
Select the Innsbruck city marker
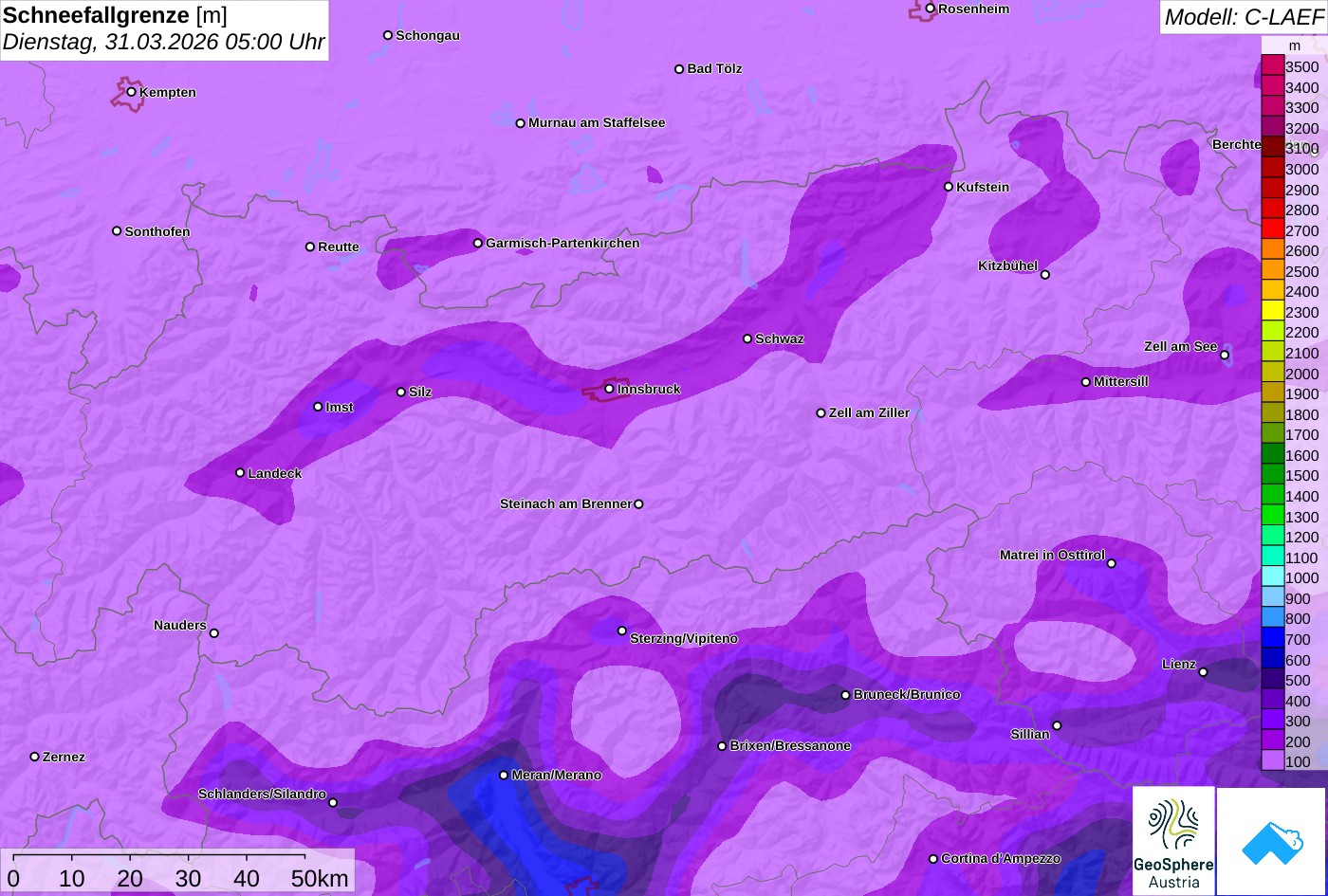[x=609, y=389]
